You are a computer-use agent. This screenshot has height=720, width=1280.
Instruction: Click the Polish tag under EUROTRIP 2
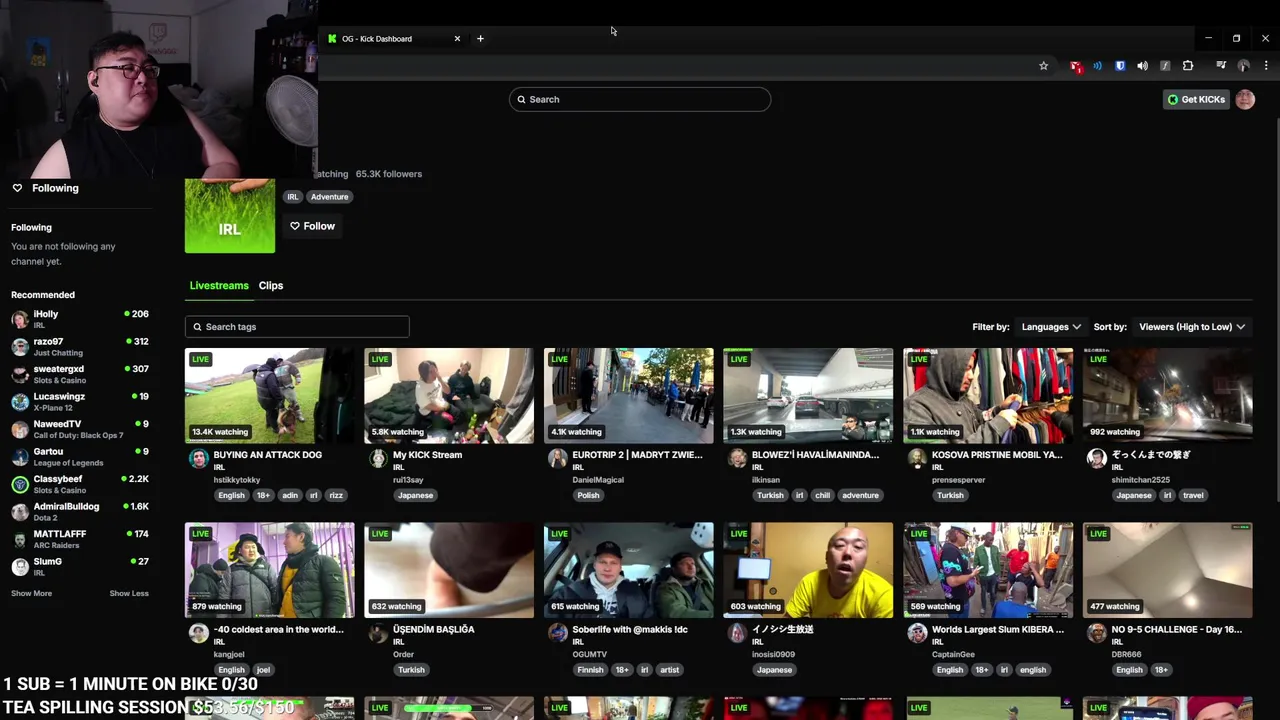pyautogui.click(x=588, y=495)
